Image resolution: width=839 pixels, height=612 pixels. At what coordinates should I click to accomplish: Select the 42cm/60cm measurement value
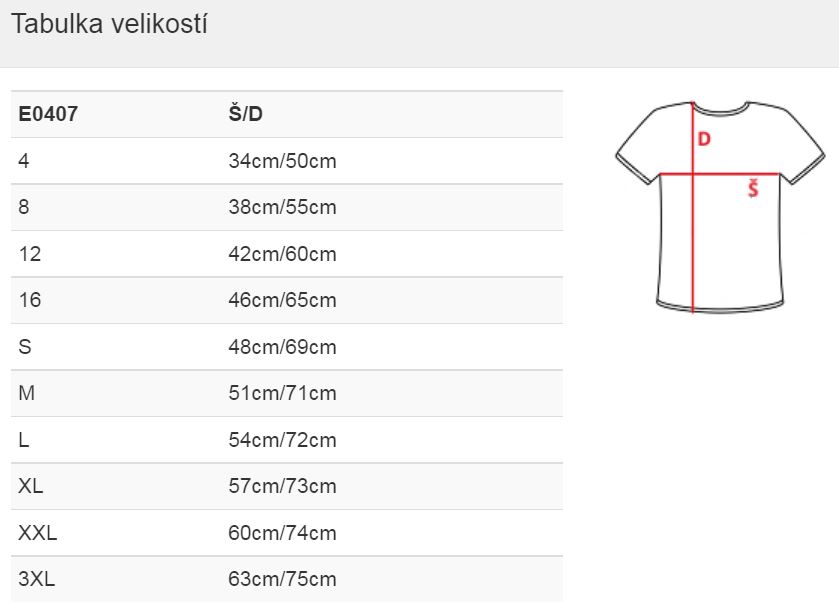(x=283, y=254)
